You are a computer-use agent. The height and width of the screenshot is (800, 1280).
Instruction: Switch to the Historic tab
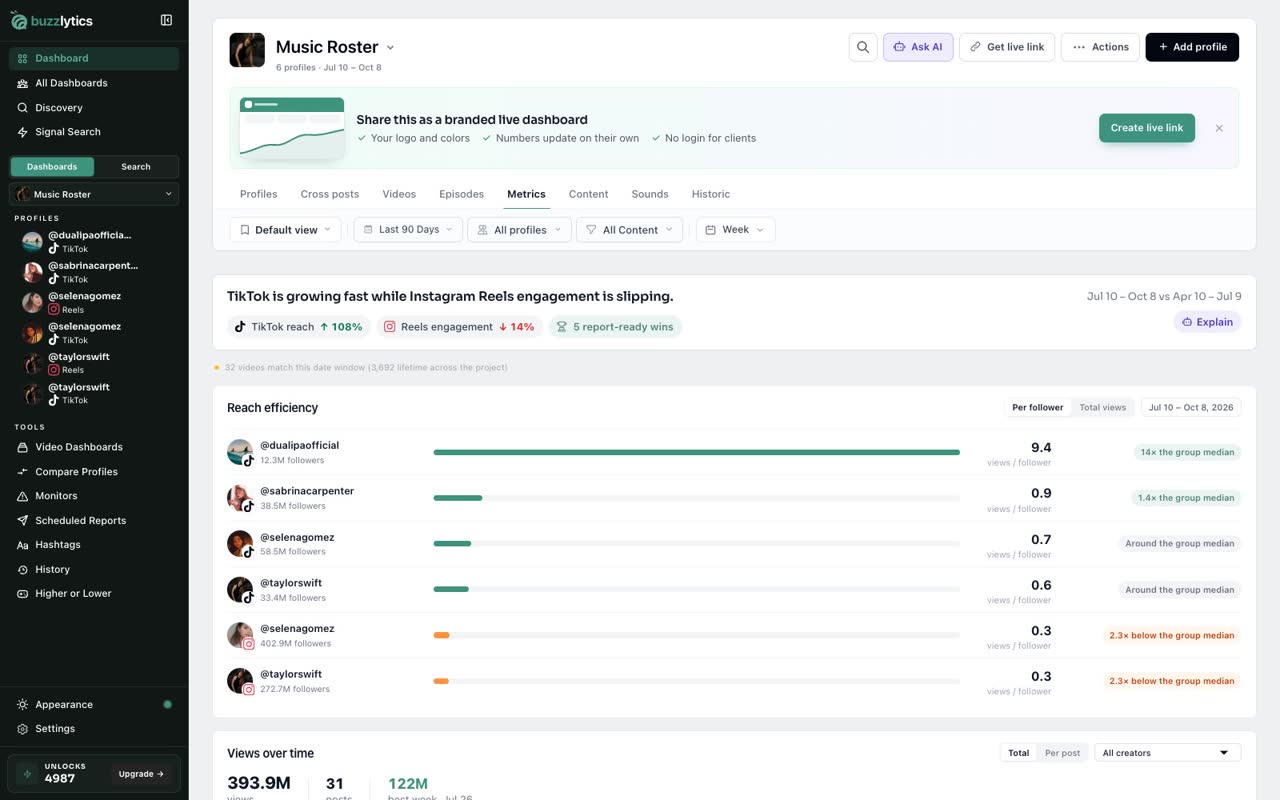tap(711, 194)
